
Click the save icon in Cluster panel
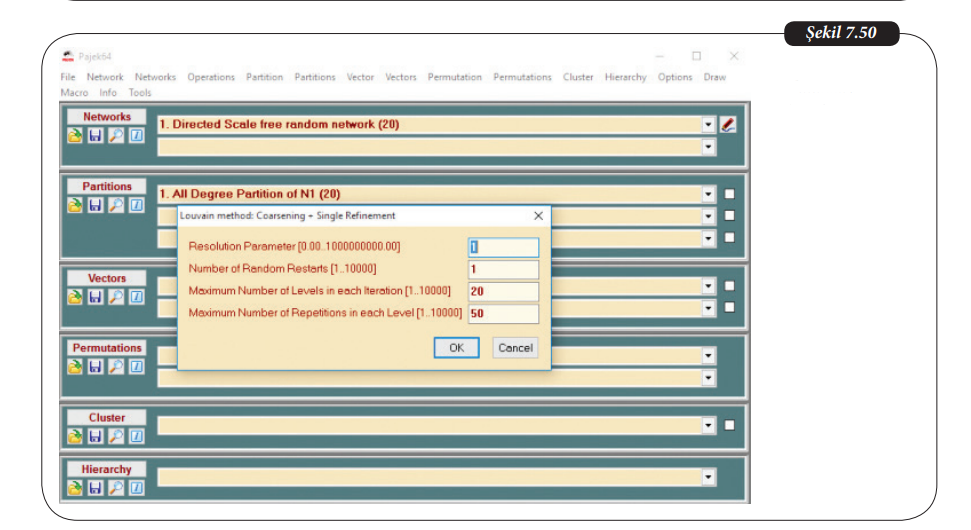coord(96,436)
